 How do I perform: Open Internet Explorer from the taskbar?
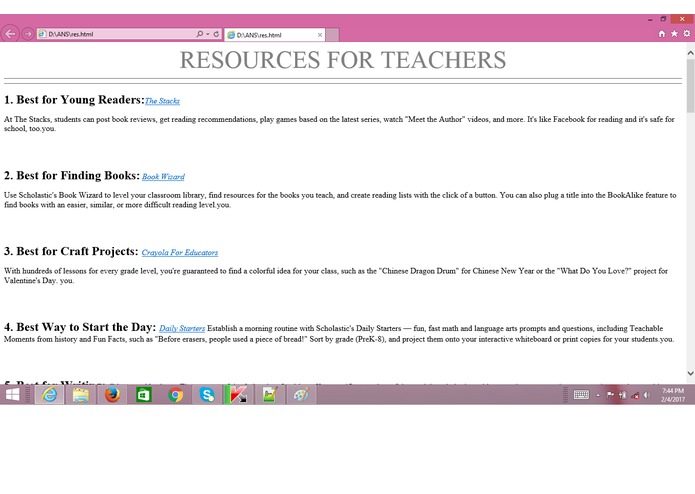(50, 394)
